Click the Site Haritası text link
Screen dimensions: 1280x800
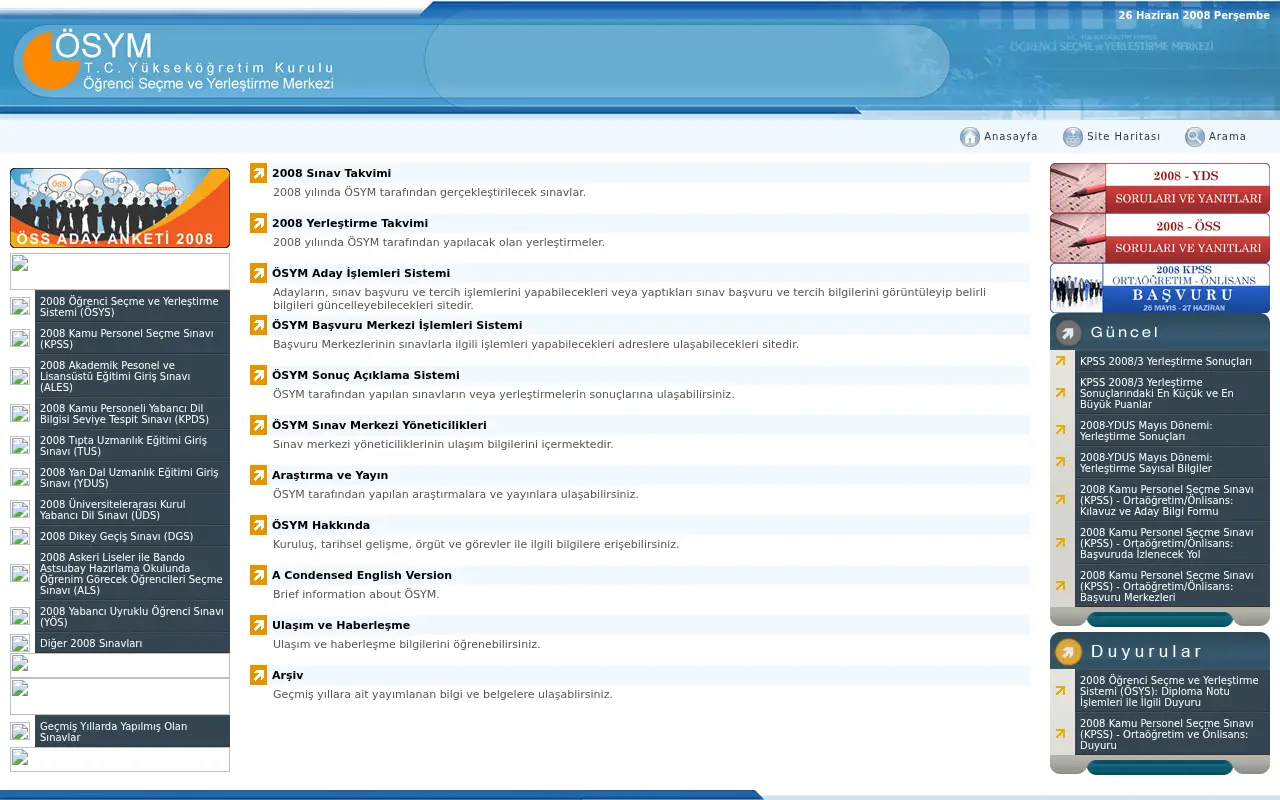(x=1124, y=137)
